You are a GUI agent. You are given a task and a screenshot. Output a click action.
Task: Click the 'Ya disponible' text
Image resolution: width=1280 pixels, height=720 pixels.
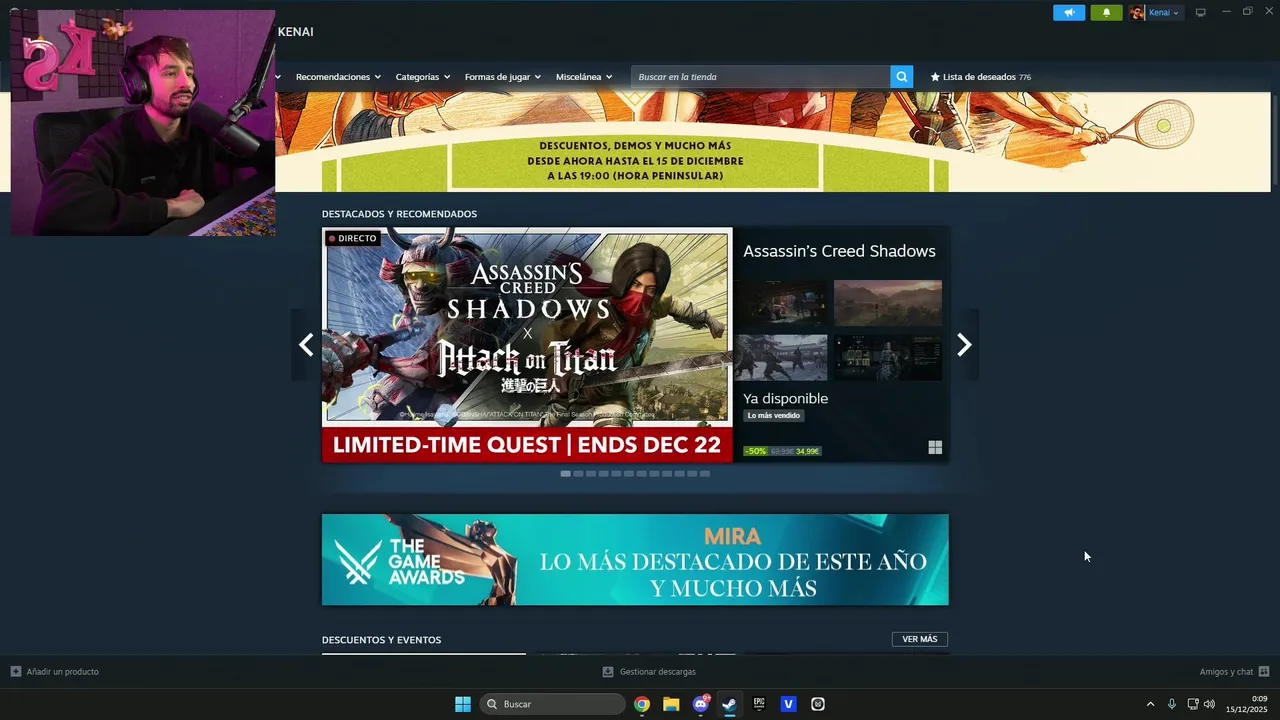[785, 399]
